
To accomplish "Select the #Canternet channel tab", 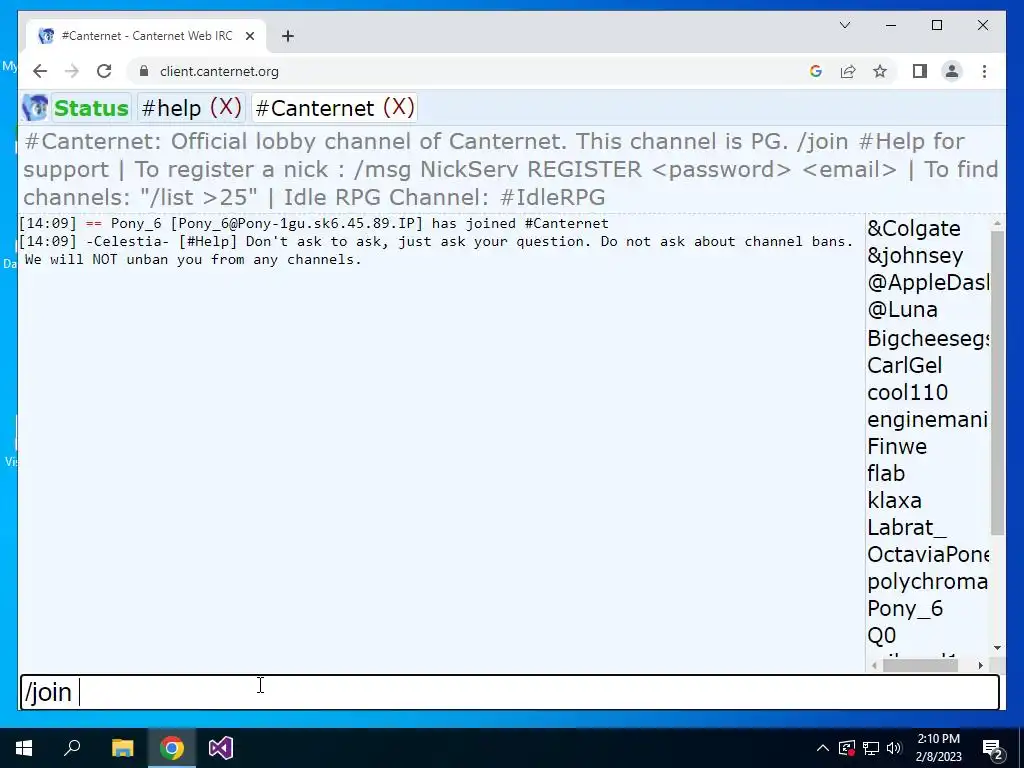I will coord(315,108).
